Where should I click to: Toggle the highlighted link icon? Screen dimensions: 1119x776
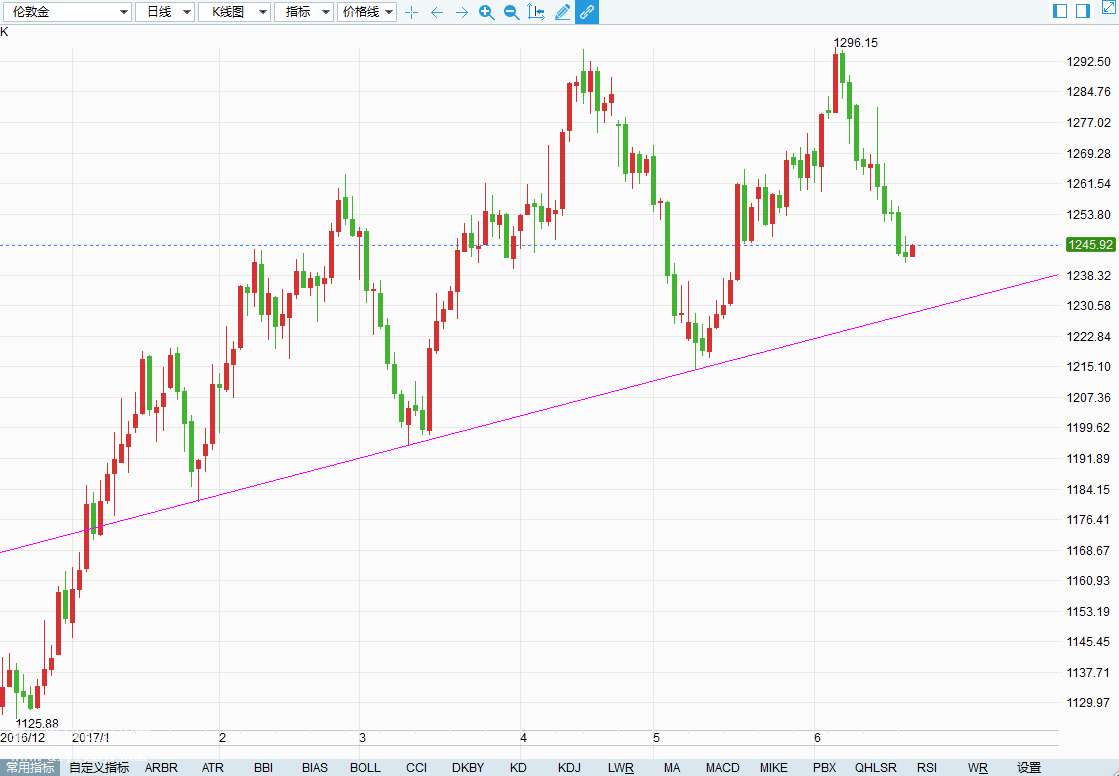pos(587,11)
